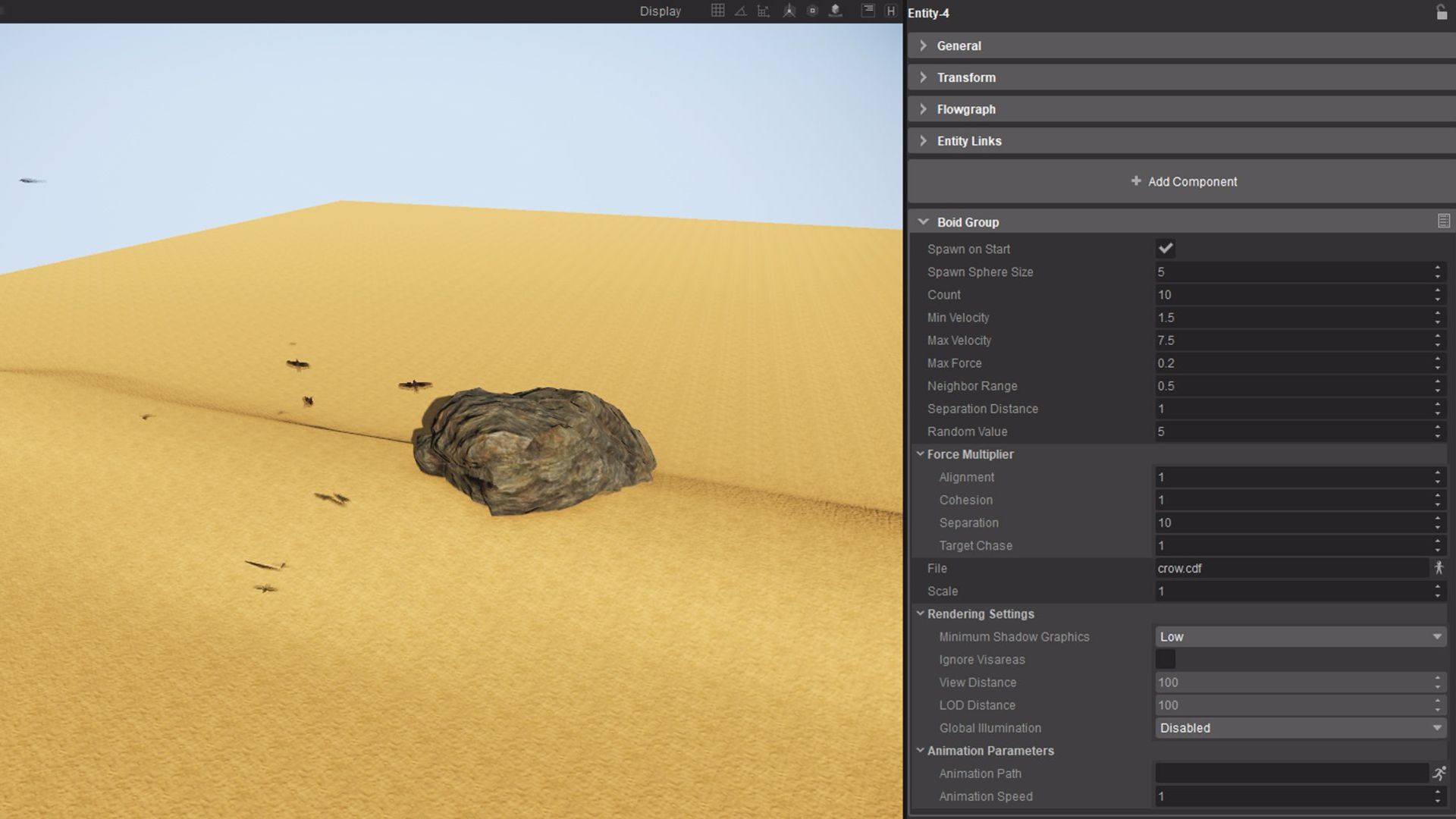Open the crow.cdf file picker icon

click(1439, 568)
